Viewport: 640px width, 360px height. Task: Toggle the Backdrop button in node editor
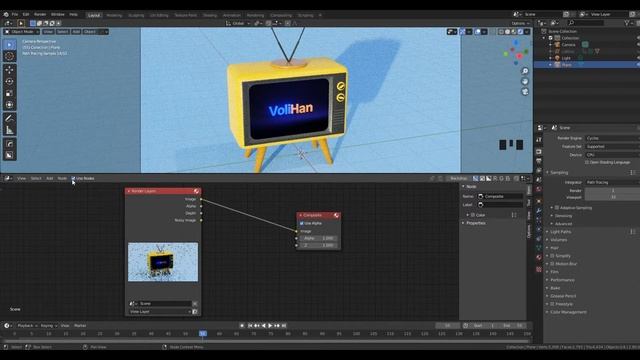459,178
